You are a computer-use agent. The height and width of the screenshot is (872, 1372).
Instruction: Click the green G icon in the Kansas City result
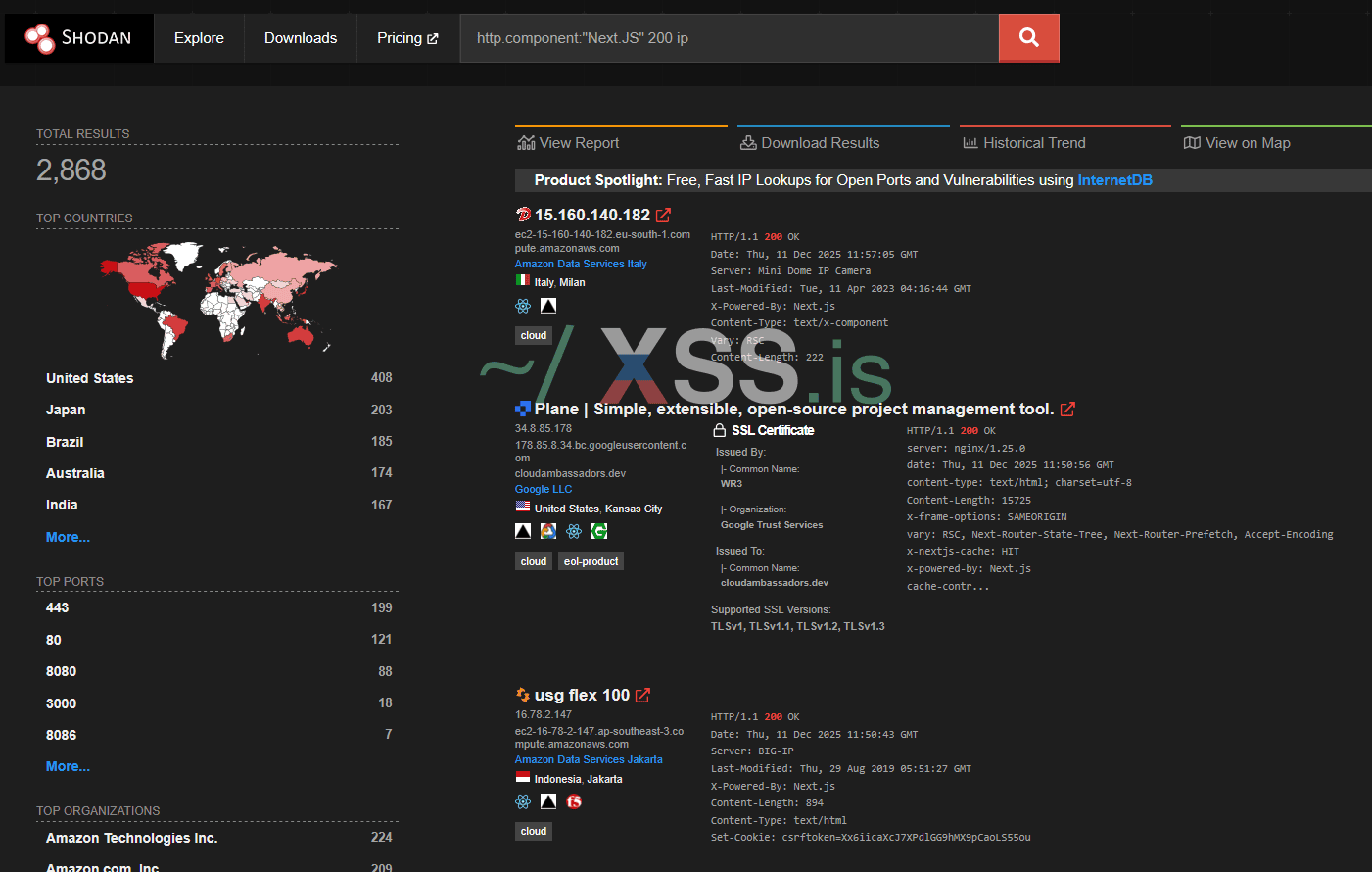pos(599,531)
